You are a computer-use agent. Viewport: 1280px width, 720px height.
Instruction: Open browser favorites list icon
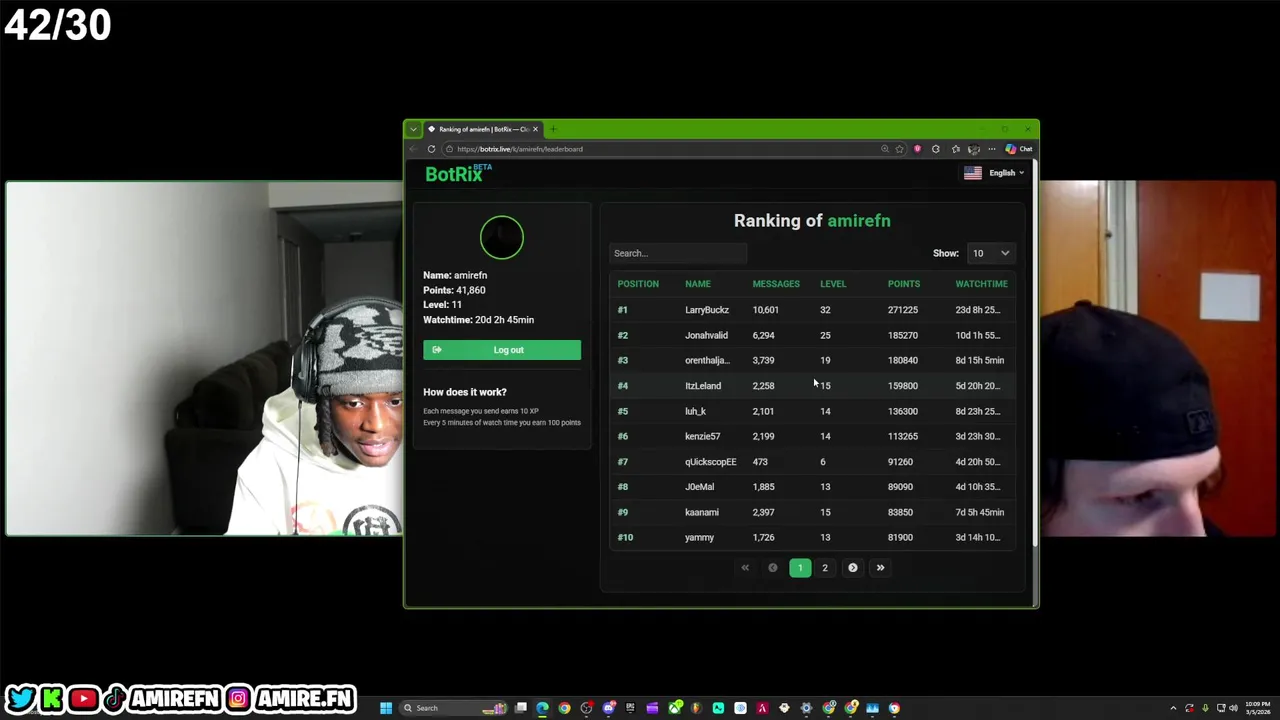click(956, 149)
